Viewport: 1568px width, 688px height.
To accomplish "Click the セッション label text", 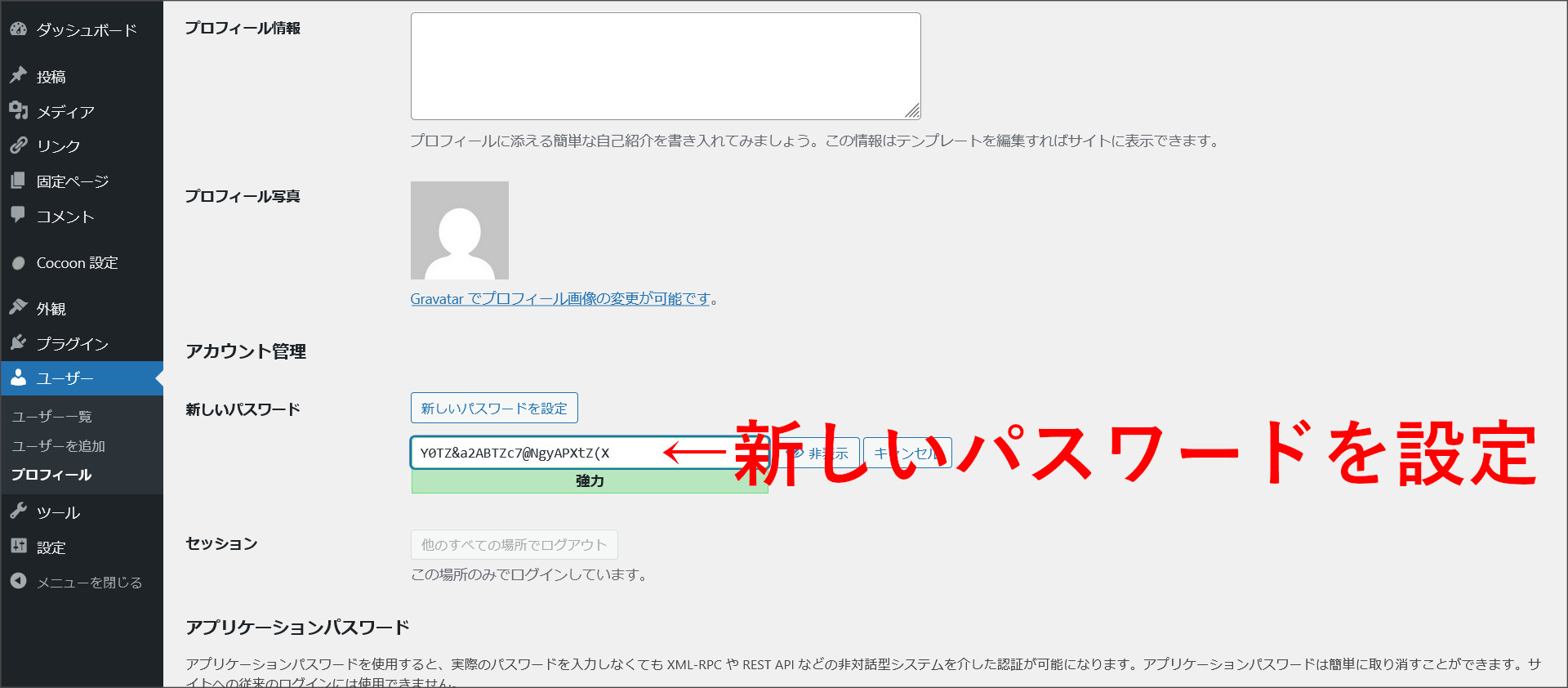I will 221,543.
